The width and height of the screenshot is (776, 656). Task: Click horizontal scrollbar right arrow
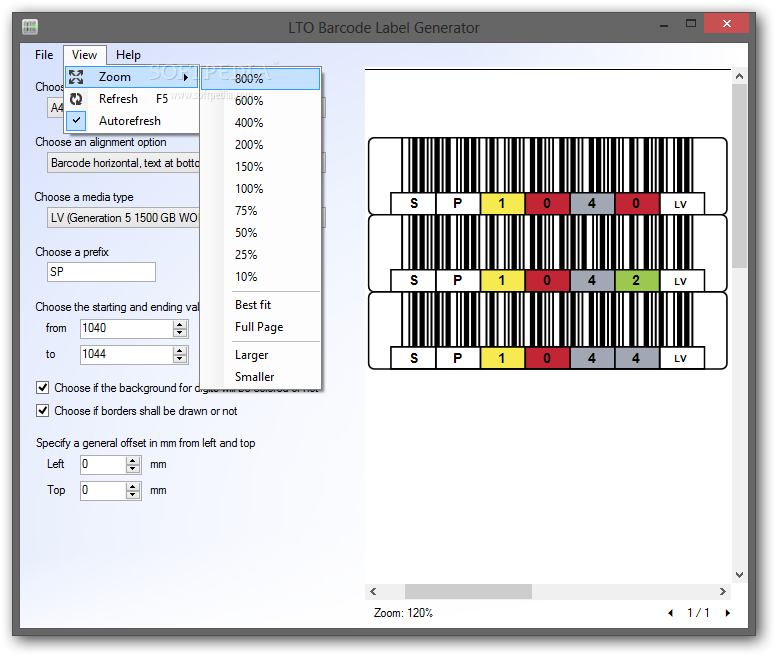point(723,591)
